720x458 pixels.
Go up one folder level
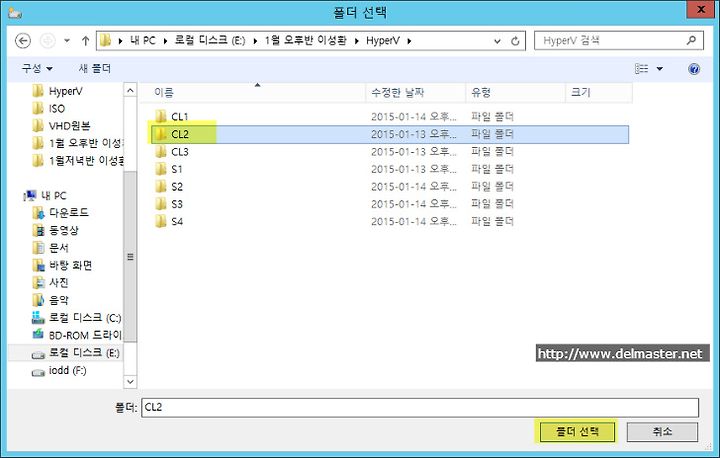pyautogui.click(x=85, y=41)
